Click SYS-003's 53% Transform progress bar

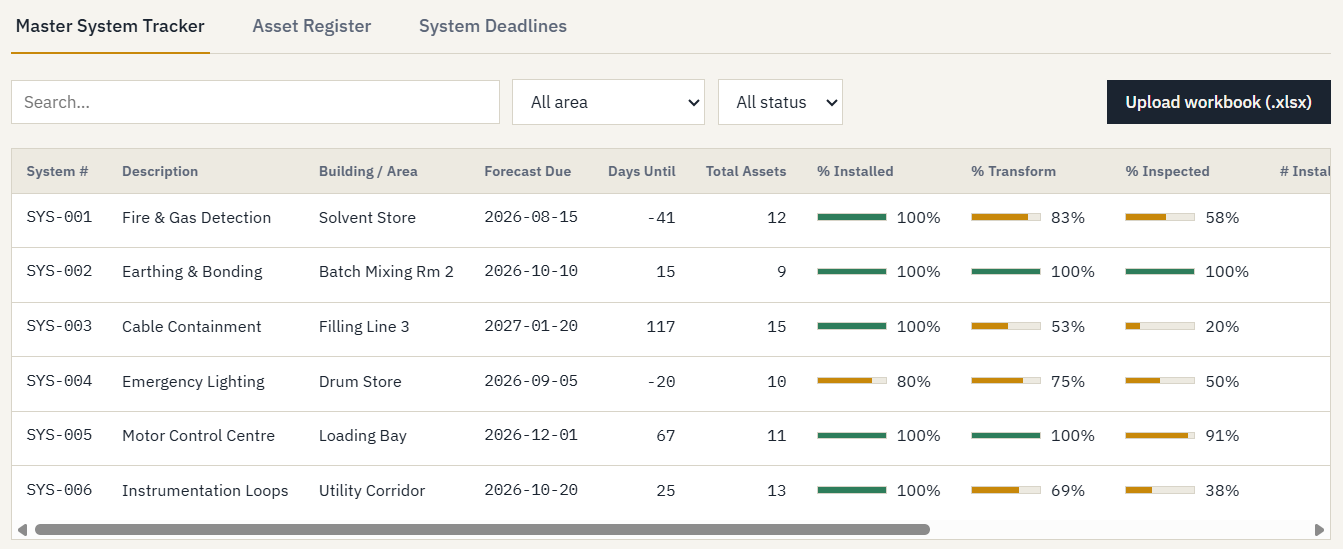[1006, 326]
